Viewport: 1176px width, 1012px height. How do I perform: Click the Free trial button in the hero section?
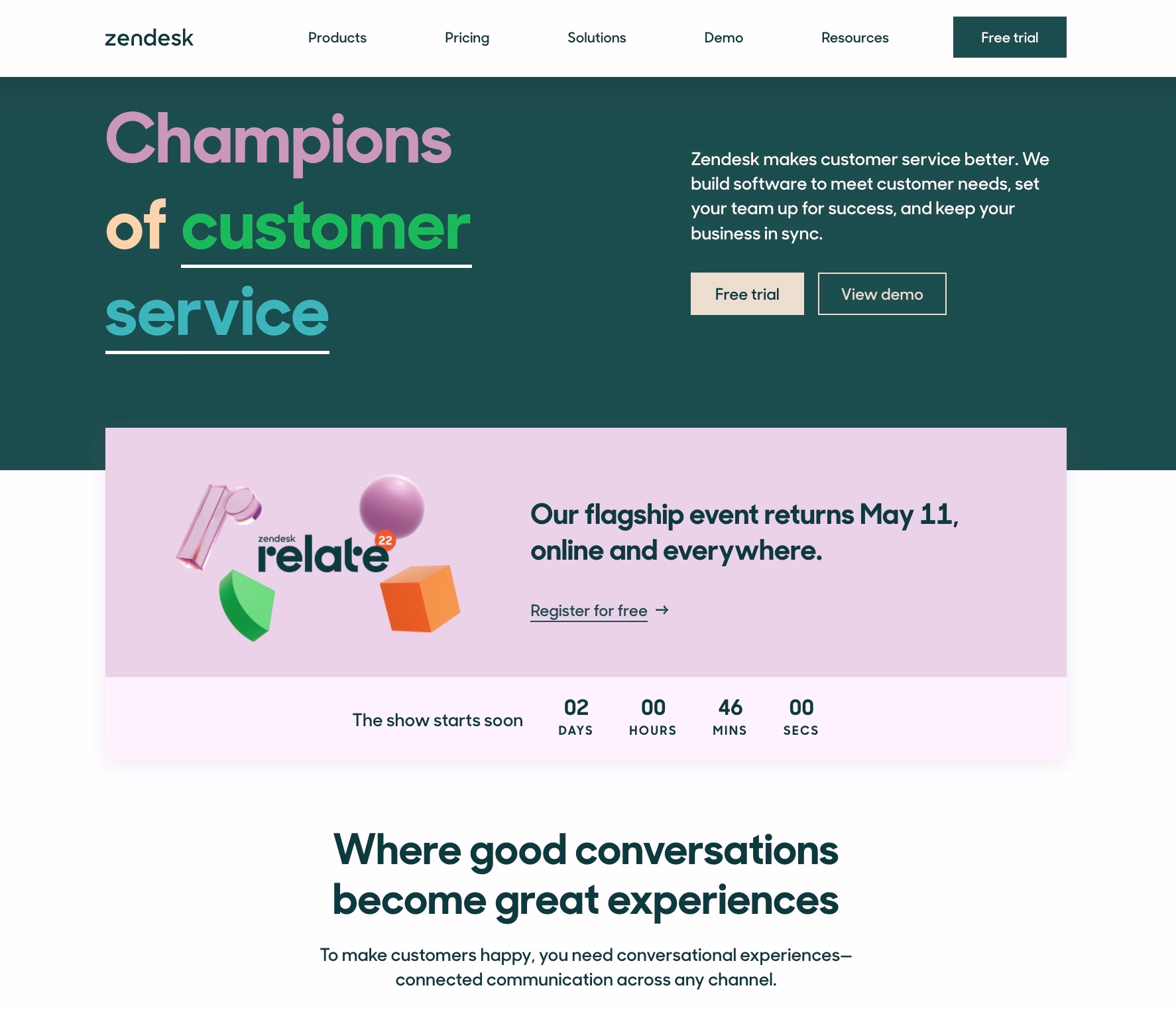pos(746,294)
